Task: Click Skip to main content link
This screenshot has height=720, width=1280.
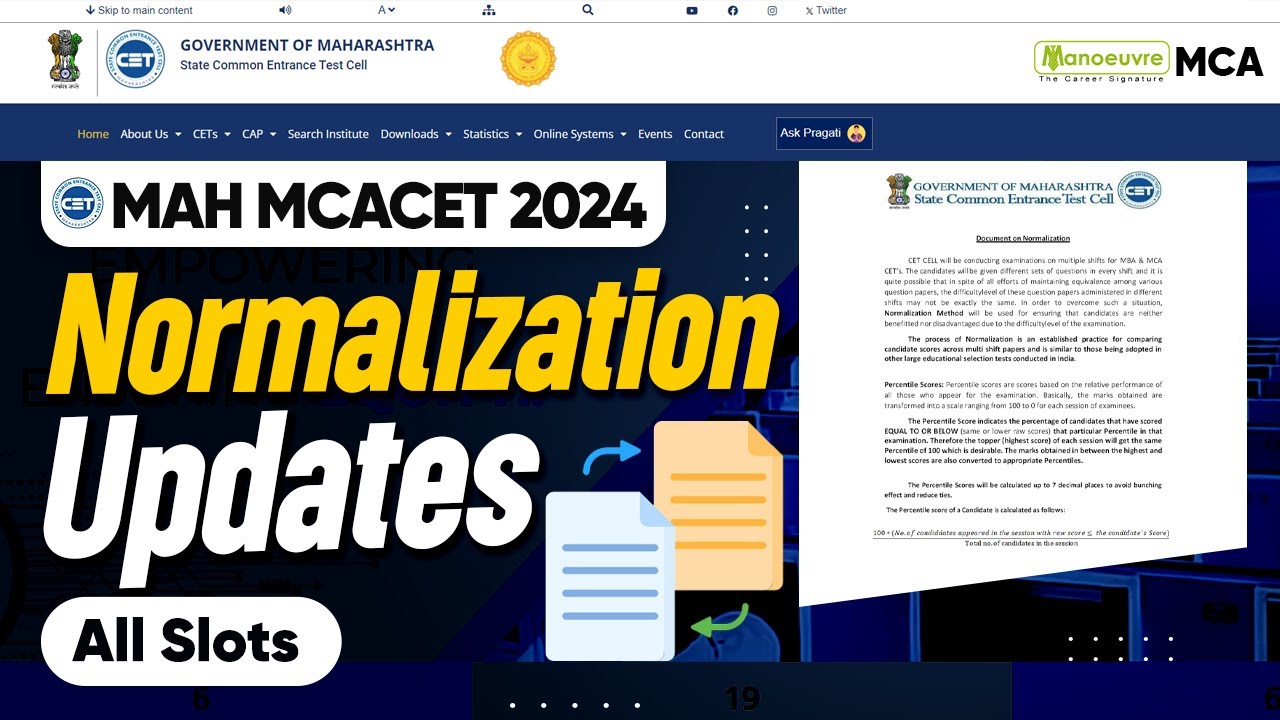Action: (139, 10)
